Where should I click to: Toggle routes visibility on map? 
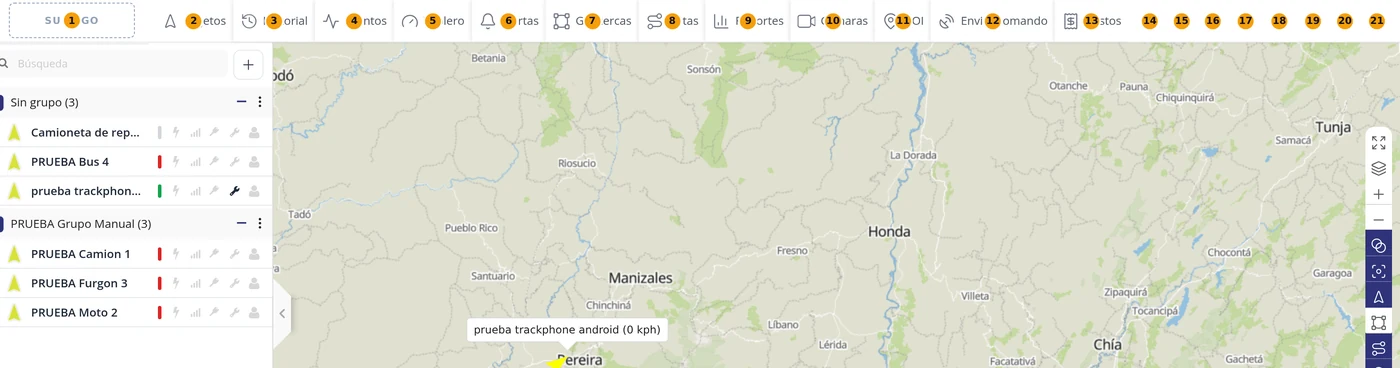(1379, 349)
